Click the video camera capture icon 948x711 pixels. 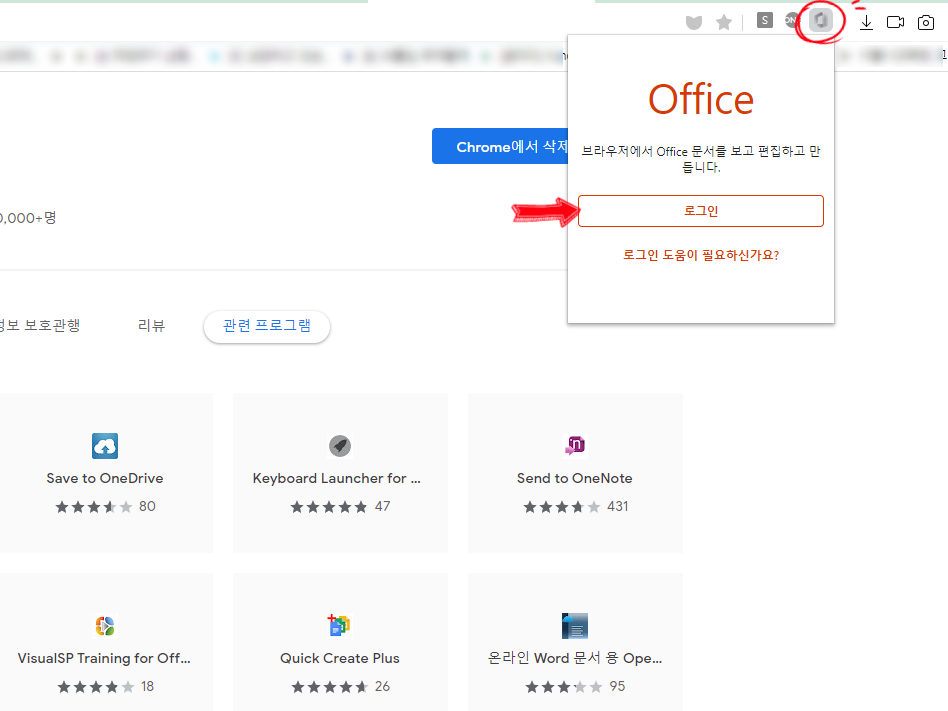pos(895,21)
